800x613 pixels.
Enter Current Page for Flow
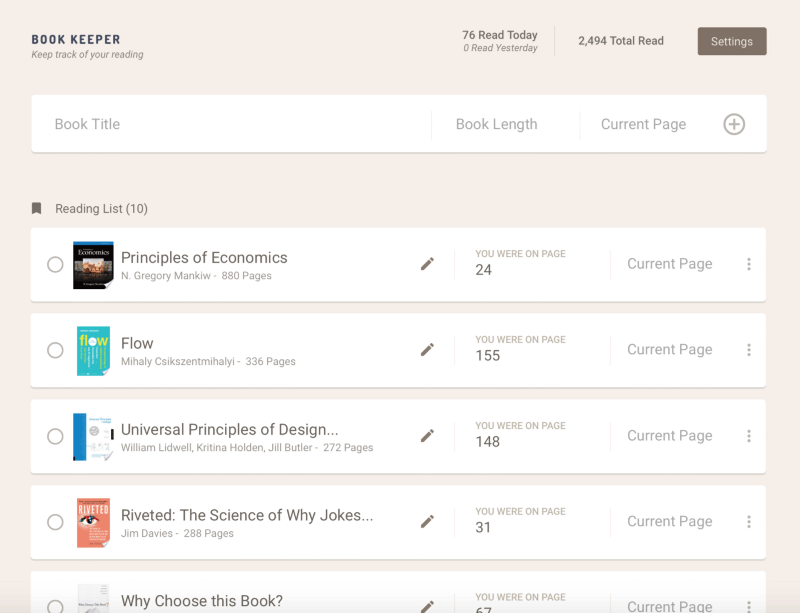pyautogui.click(x=669, y=350)
